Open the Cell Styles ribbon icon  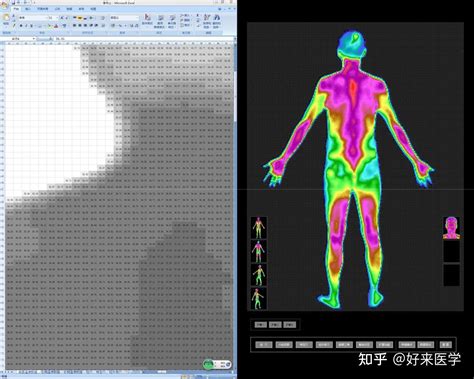172,21
